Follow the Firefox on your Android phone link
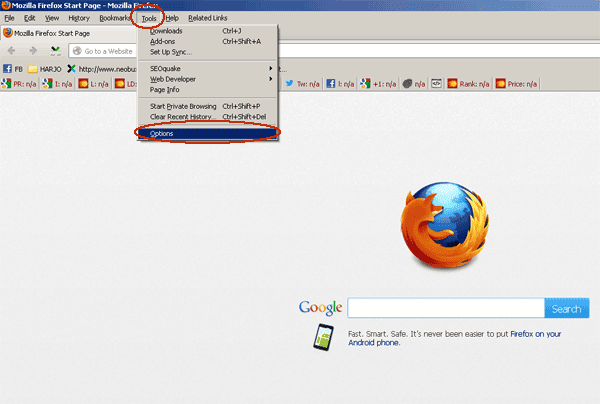The height and width of the screenshot is (404, 600). tap(455, 338)
